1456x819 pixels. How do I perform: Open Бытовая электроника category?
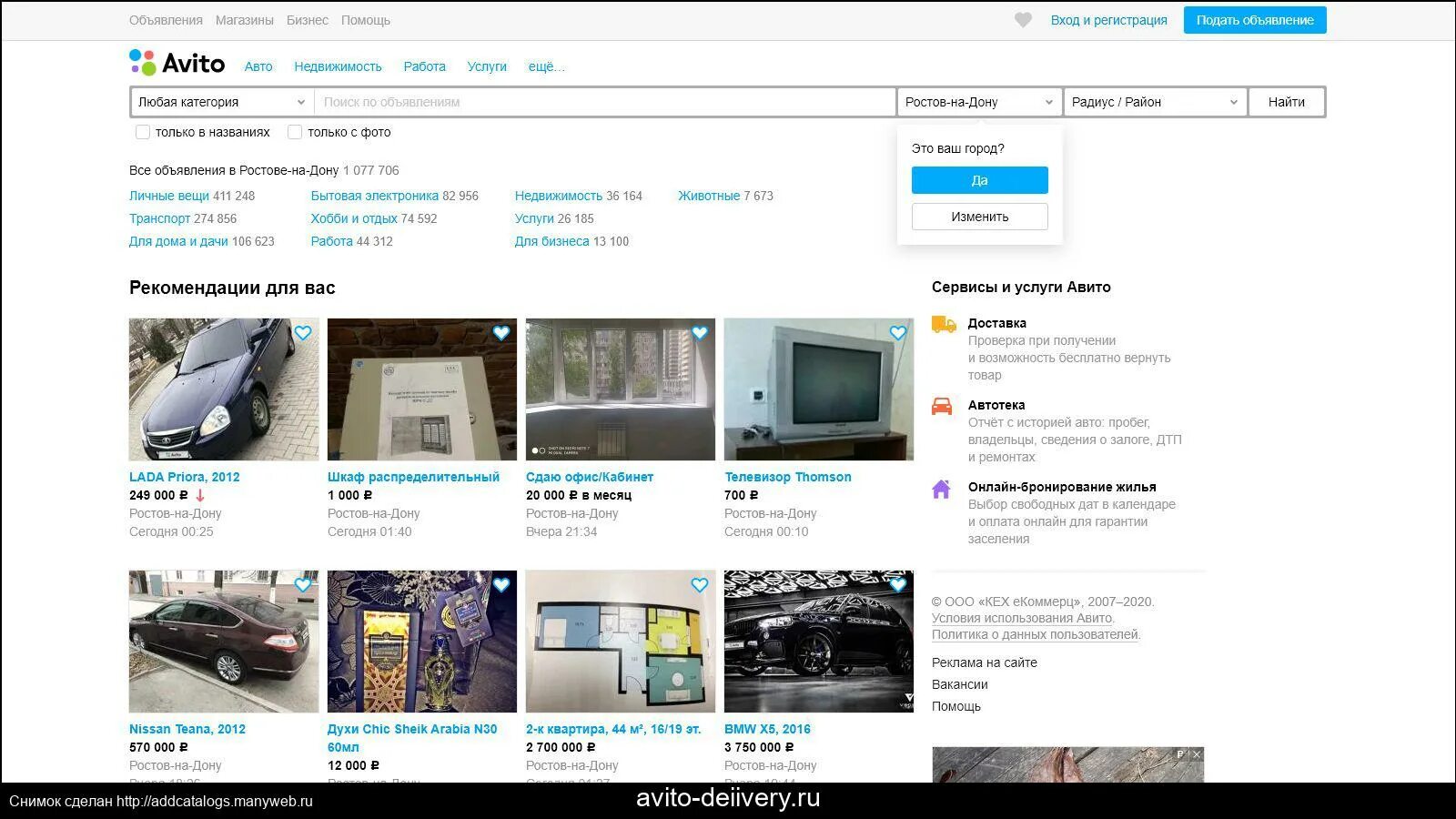pyautogui.click(x=375, y=196)
